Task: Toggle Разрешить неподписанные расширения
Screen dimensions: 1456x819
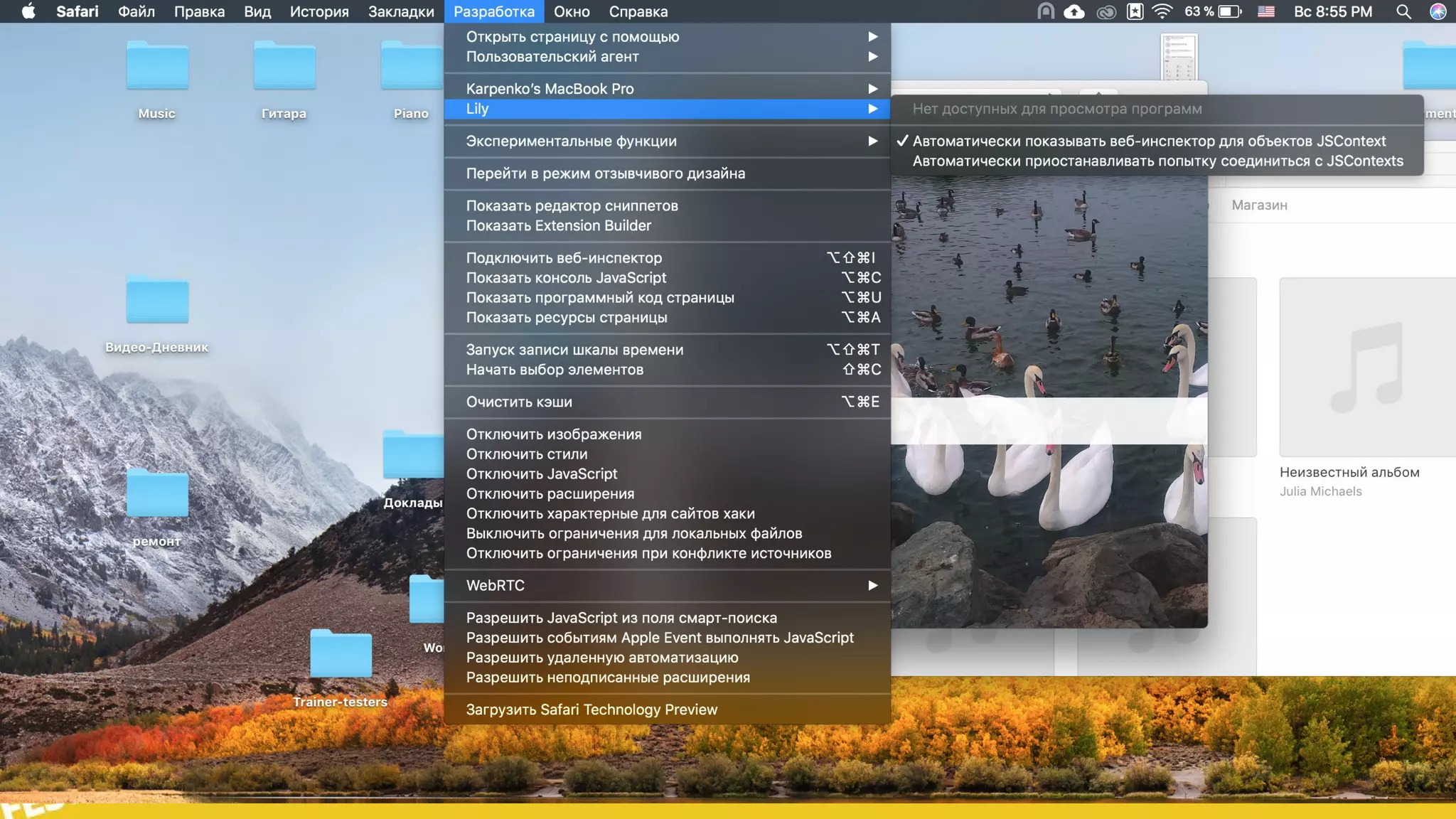Action: [x=667, y=678]
